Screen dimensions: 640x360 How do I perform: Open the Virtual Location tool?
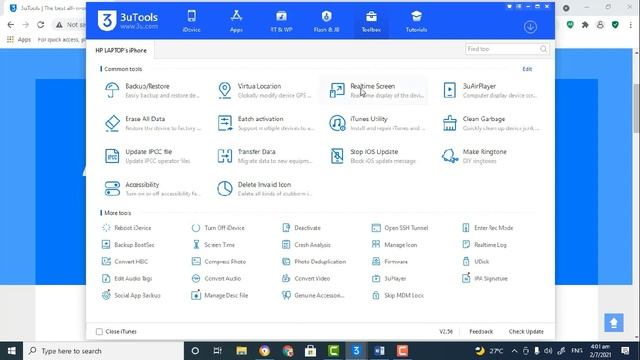pos(264,90)
